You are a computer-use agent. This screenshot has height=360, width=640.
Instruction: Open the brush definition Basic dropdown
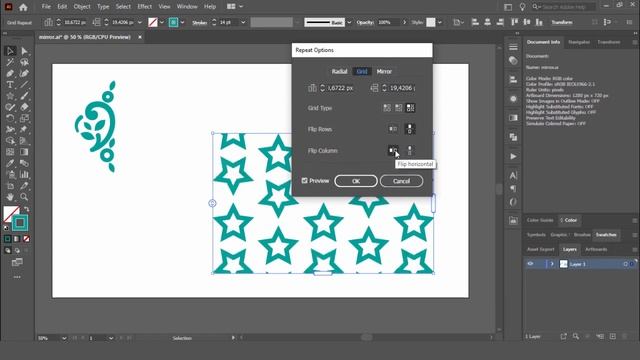point(349,22)
